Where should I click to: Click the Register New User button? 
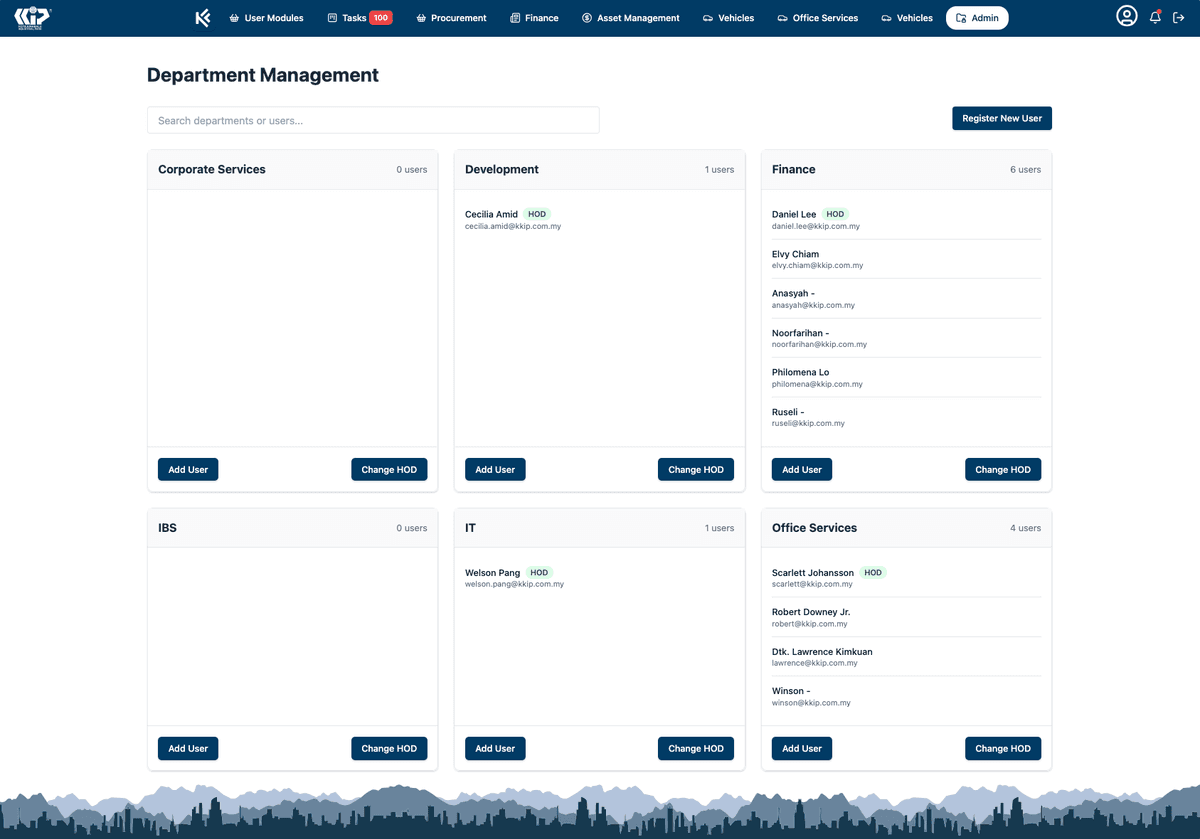tap(1001, 118)
